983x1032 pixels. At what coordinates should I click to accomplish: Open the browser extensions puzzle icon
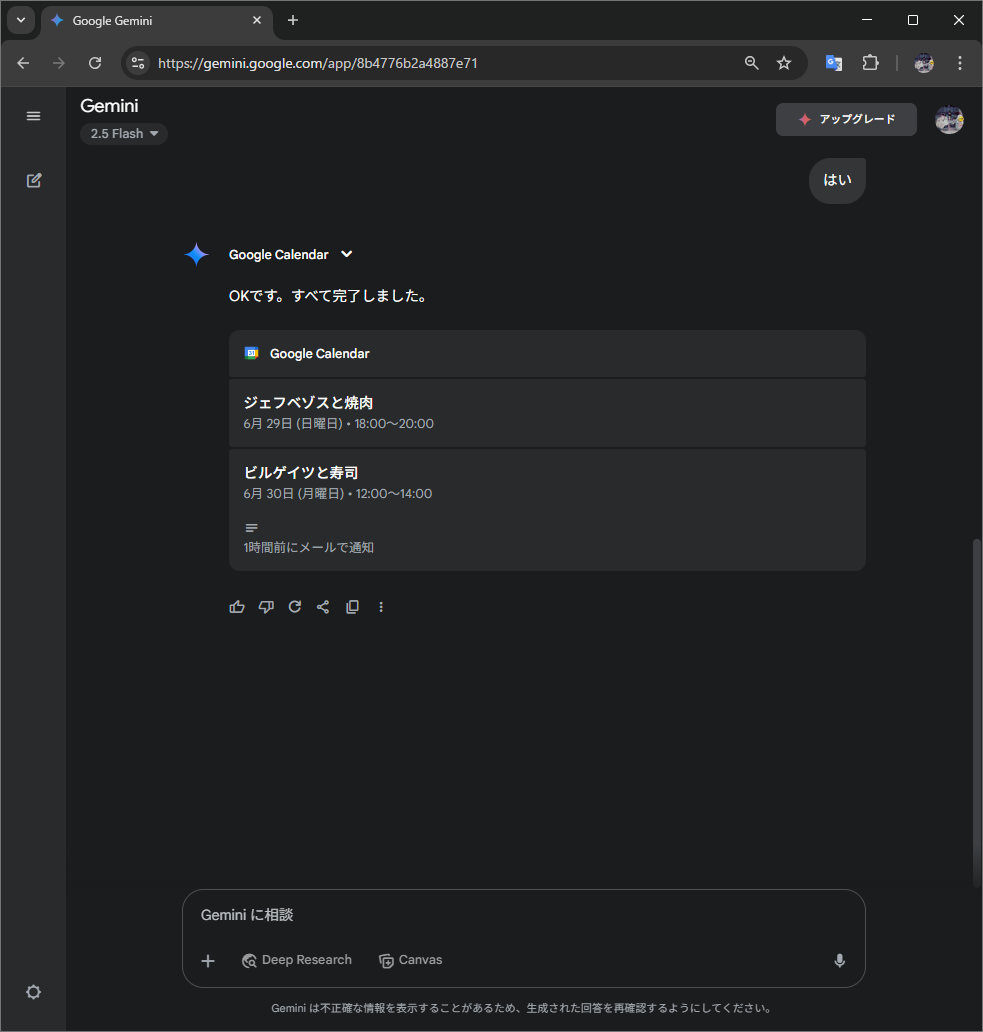pos(870,63)
